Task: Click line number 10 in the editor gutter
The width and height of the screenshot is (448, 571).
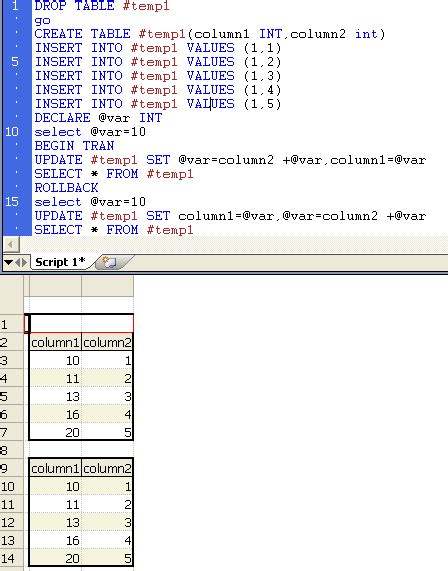Action: click(x=12, y=131)
